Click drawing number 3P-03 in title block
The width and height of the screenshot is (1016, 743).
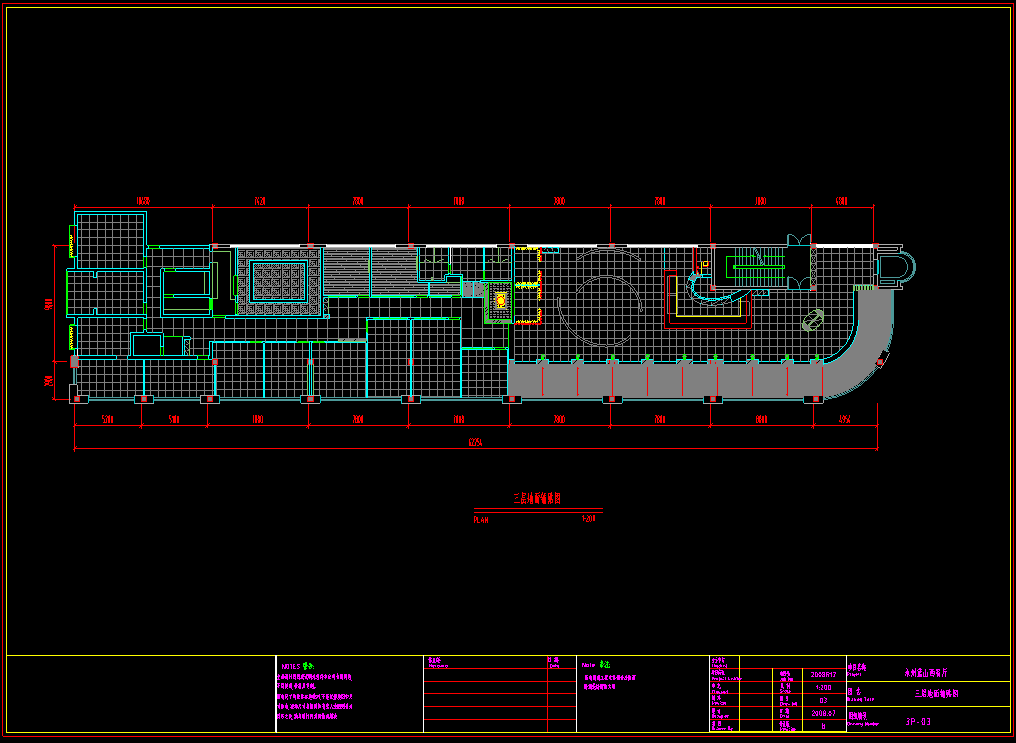918,722
